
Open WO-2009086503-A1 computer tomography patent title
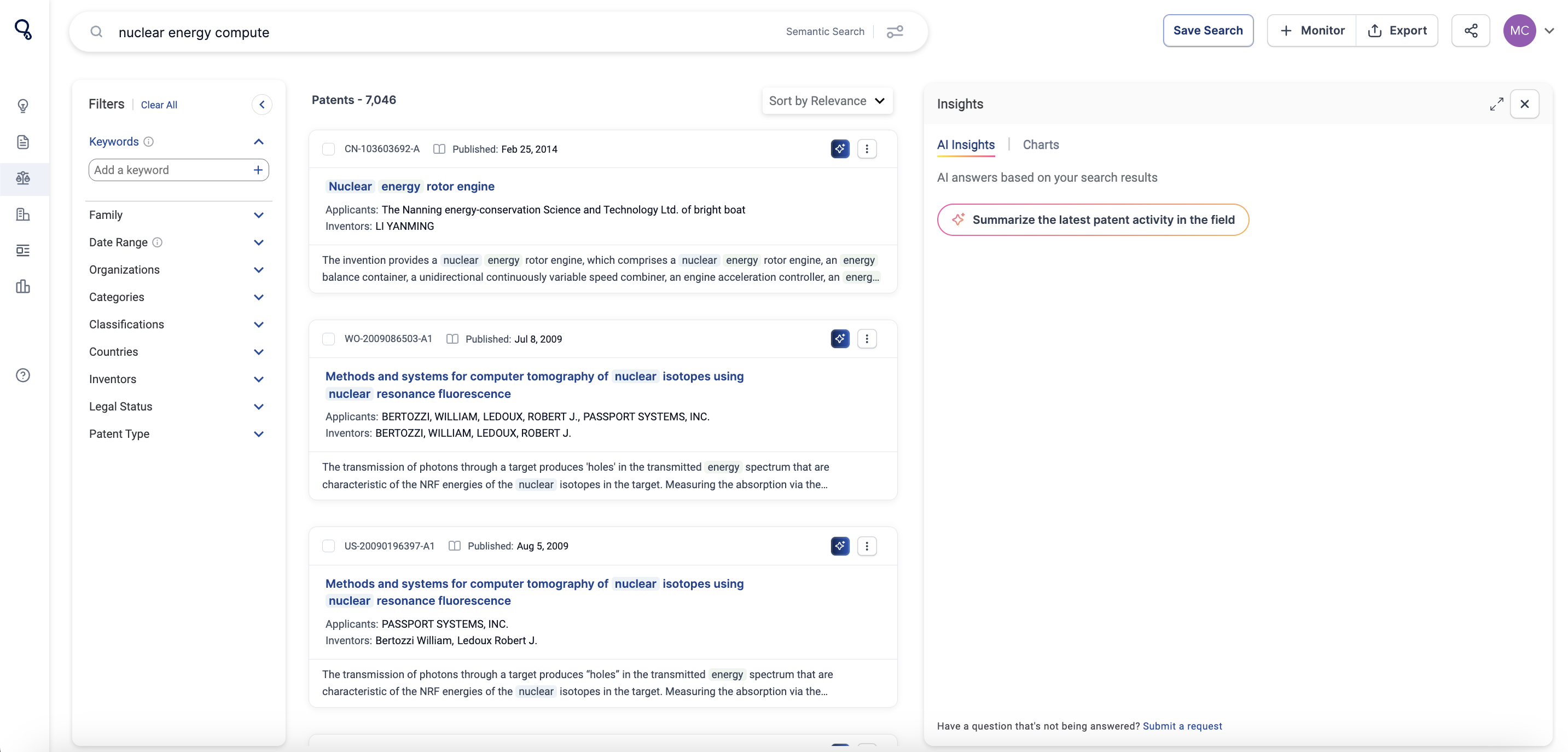pyautogui.click(x=535, y=385)
